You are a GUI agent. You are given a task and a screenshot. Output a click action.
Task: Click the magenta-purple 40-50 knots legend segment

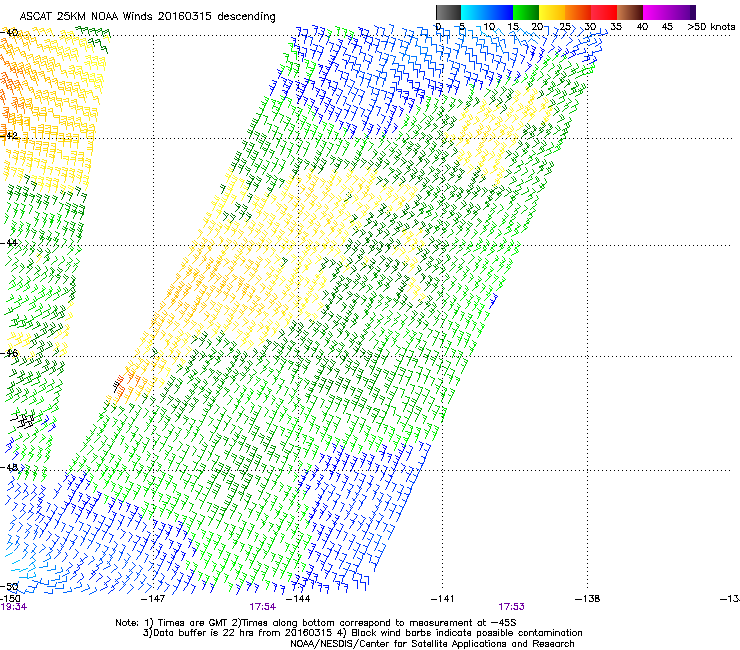tap(669, 12)
